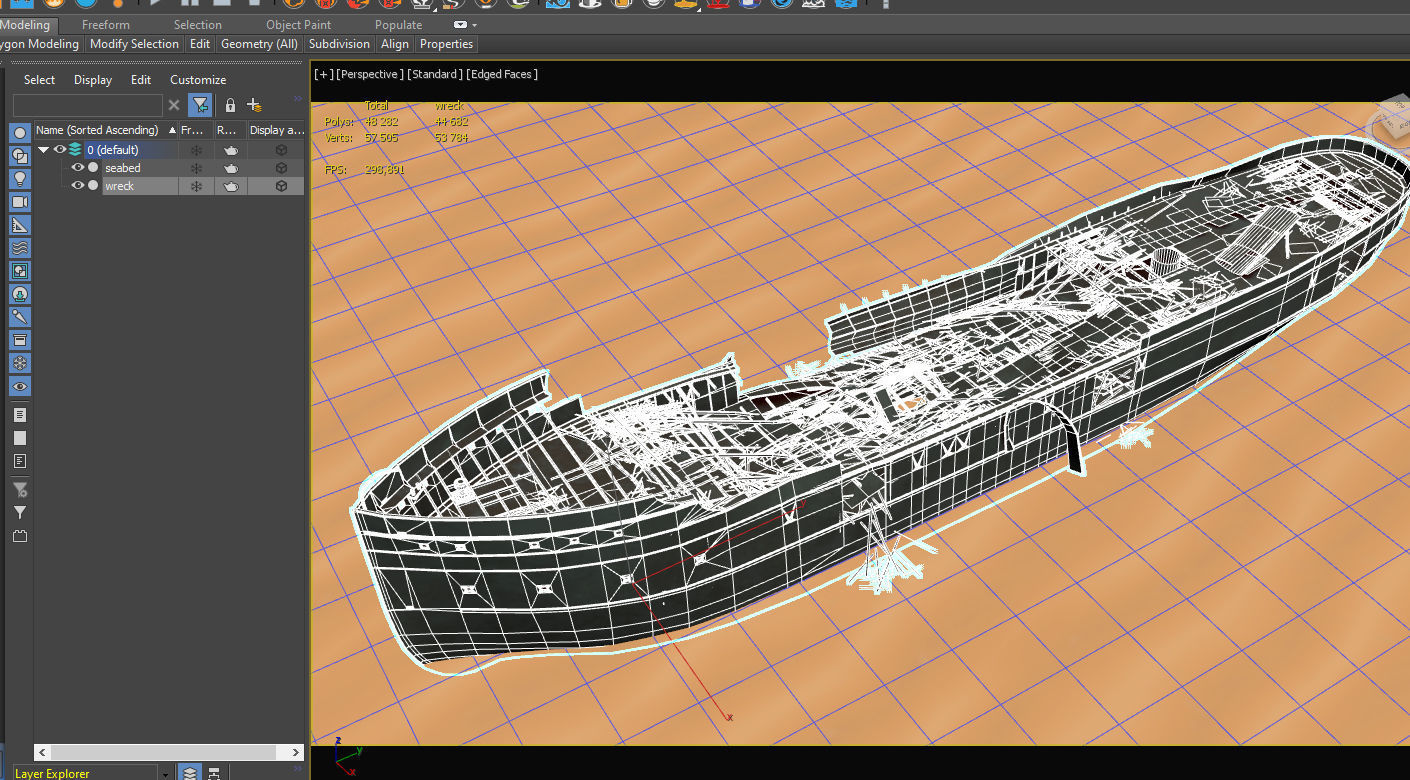Screen dimensions: 1410x780
Task: Toggle renderable teapot for wreck
Action: tap(231, 186)
